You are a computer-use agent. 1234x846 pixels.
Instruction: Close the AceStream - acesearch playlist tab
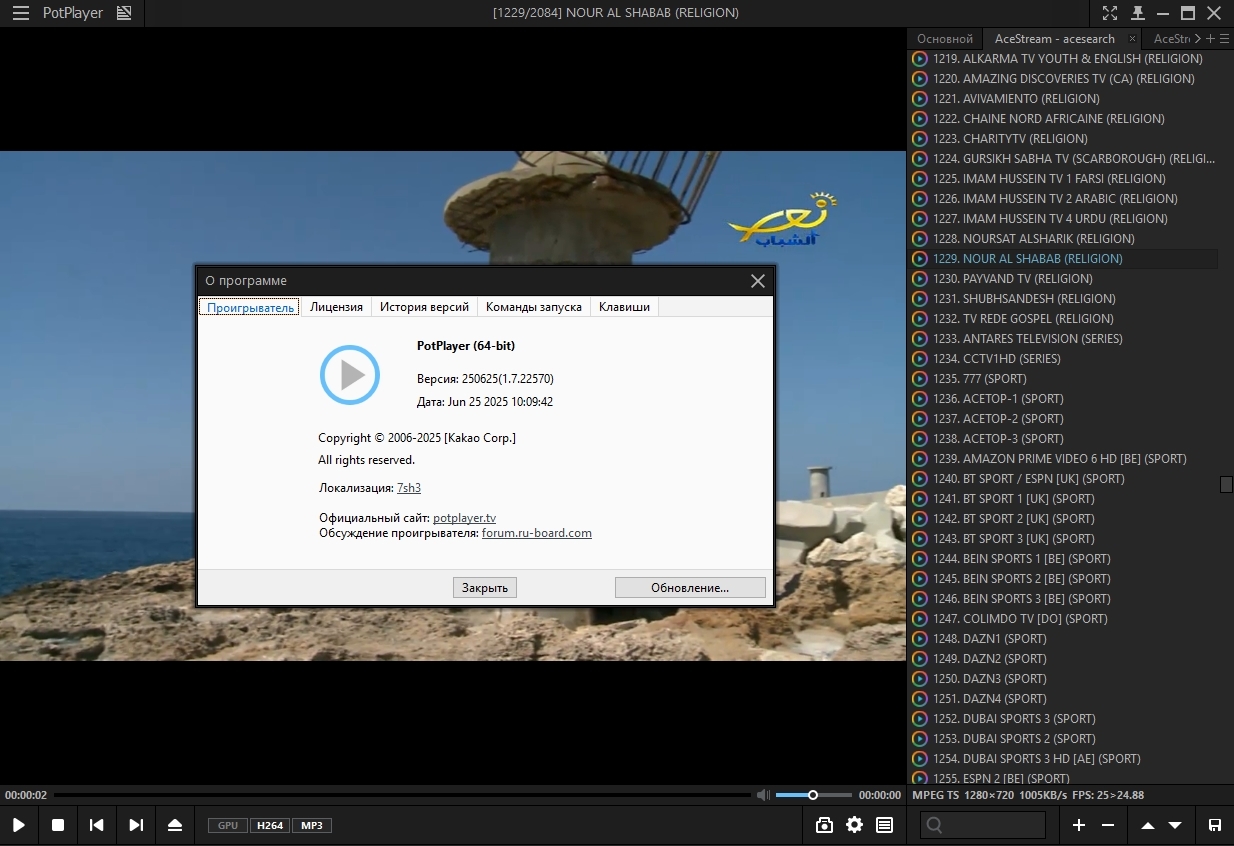(x=1133, y=39)
